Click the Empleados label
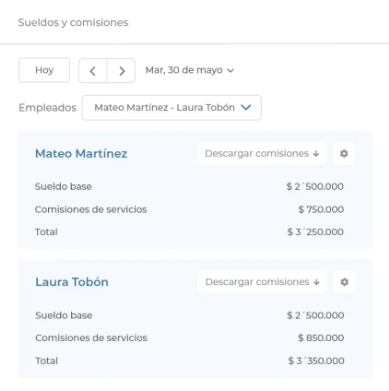The image size is (389, 391). (47, 108)
